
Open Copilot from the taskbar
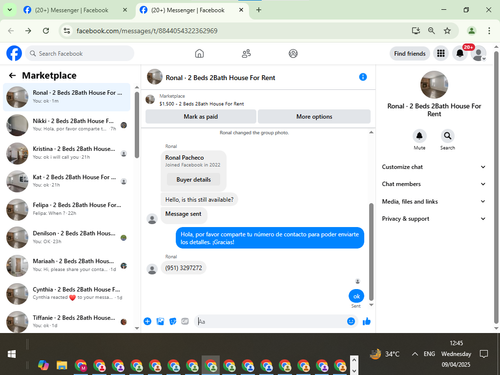coord(43,365)
